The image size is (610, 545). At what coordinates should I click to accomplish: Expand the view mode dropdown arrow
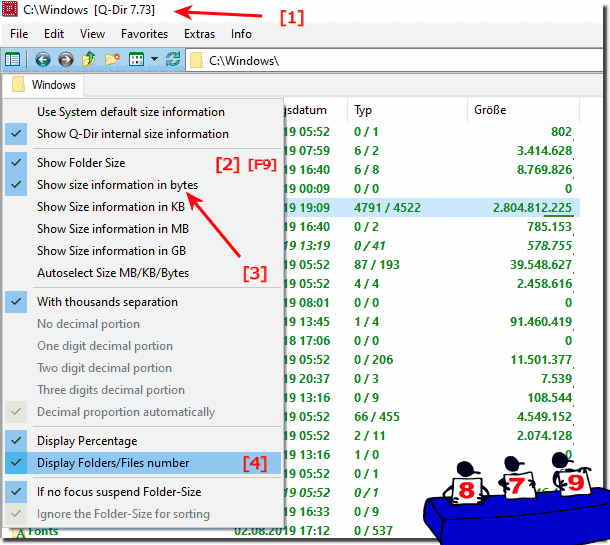[154, 60]
